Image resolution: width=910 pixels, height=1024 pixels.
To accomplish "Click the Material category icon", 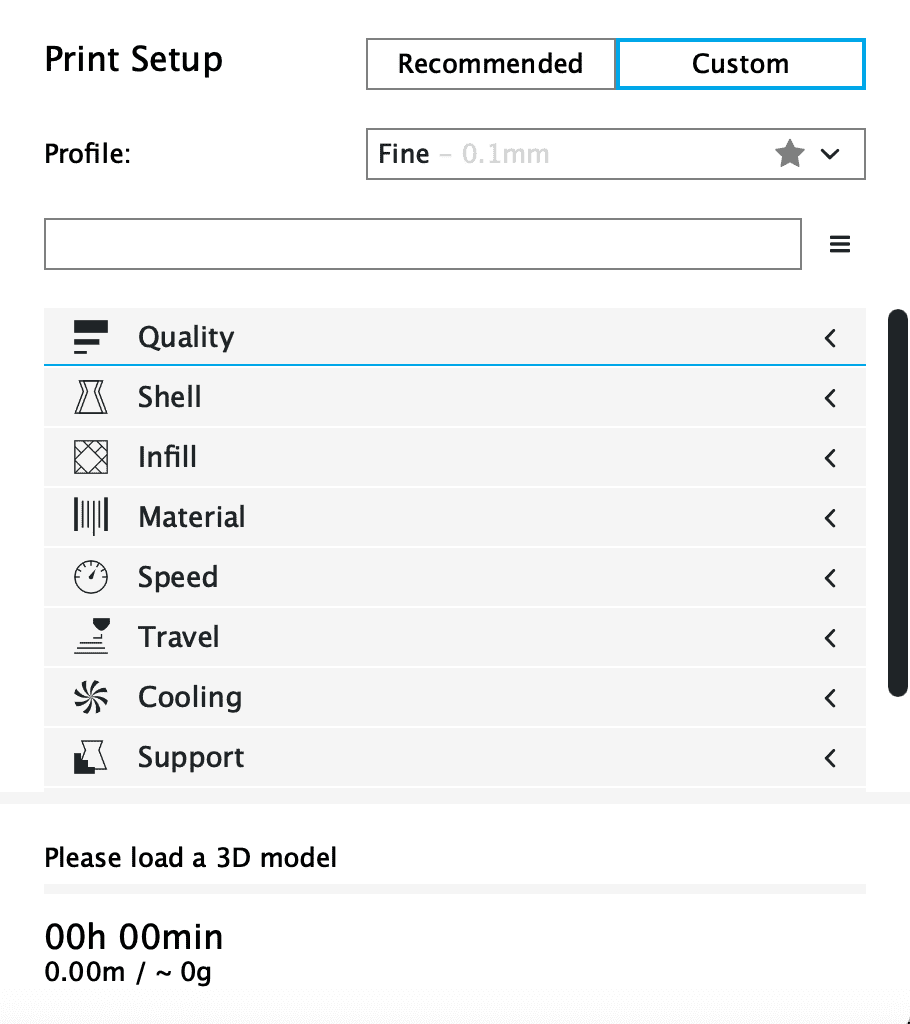I will (x=91, y=517).
